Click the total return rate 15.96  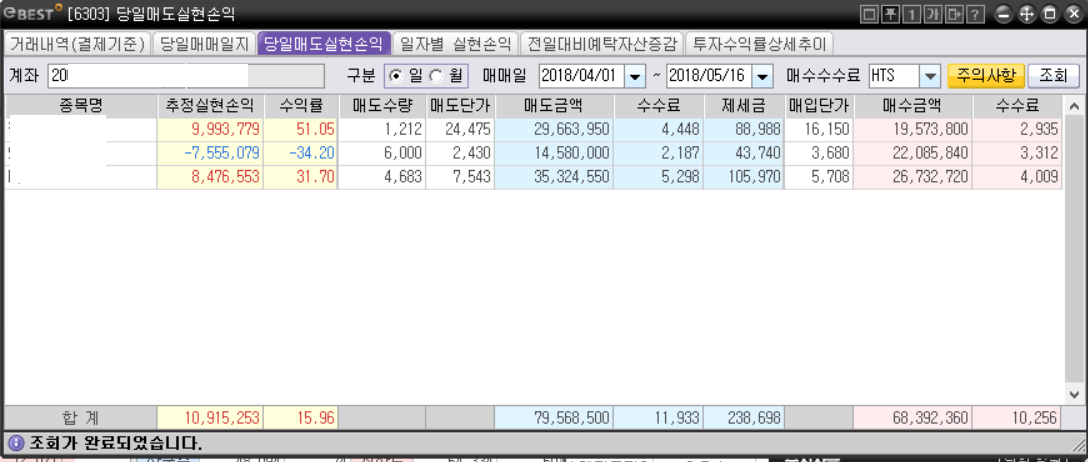click(x=300, y=418)
